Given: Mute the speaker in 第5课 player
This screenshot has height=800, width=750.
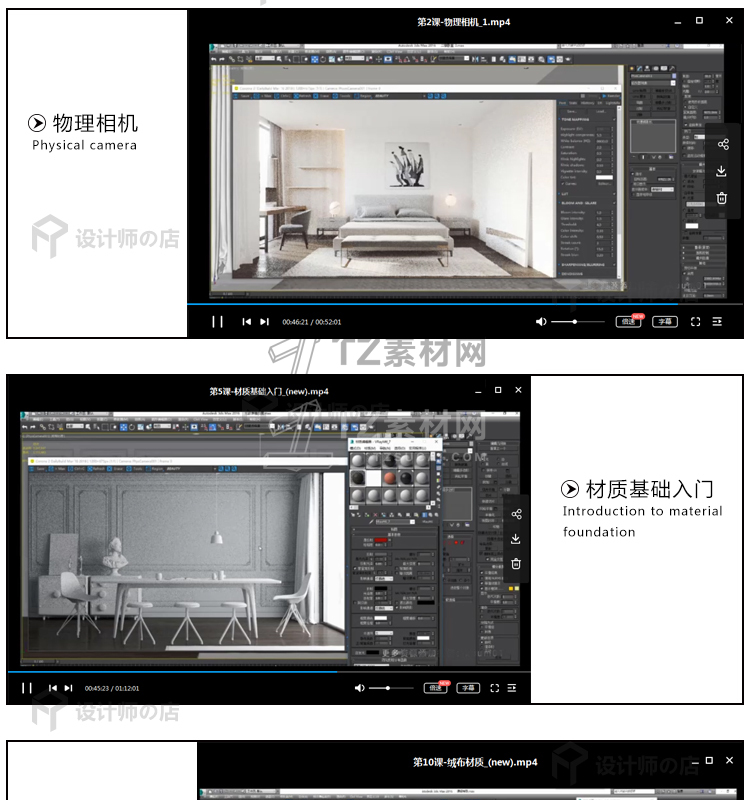Looking at the screenshot, I should [360, 688].
